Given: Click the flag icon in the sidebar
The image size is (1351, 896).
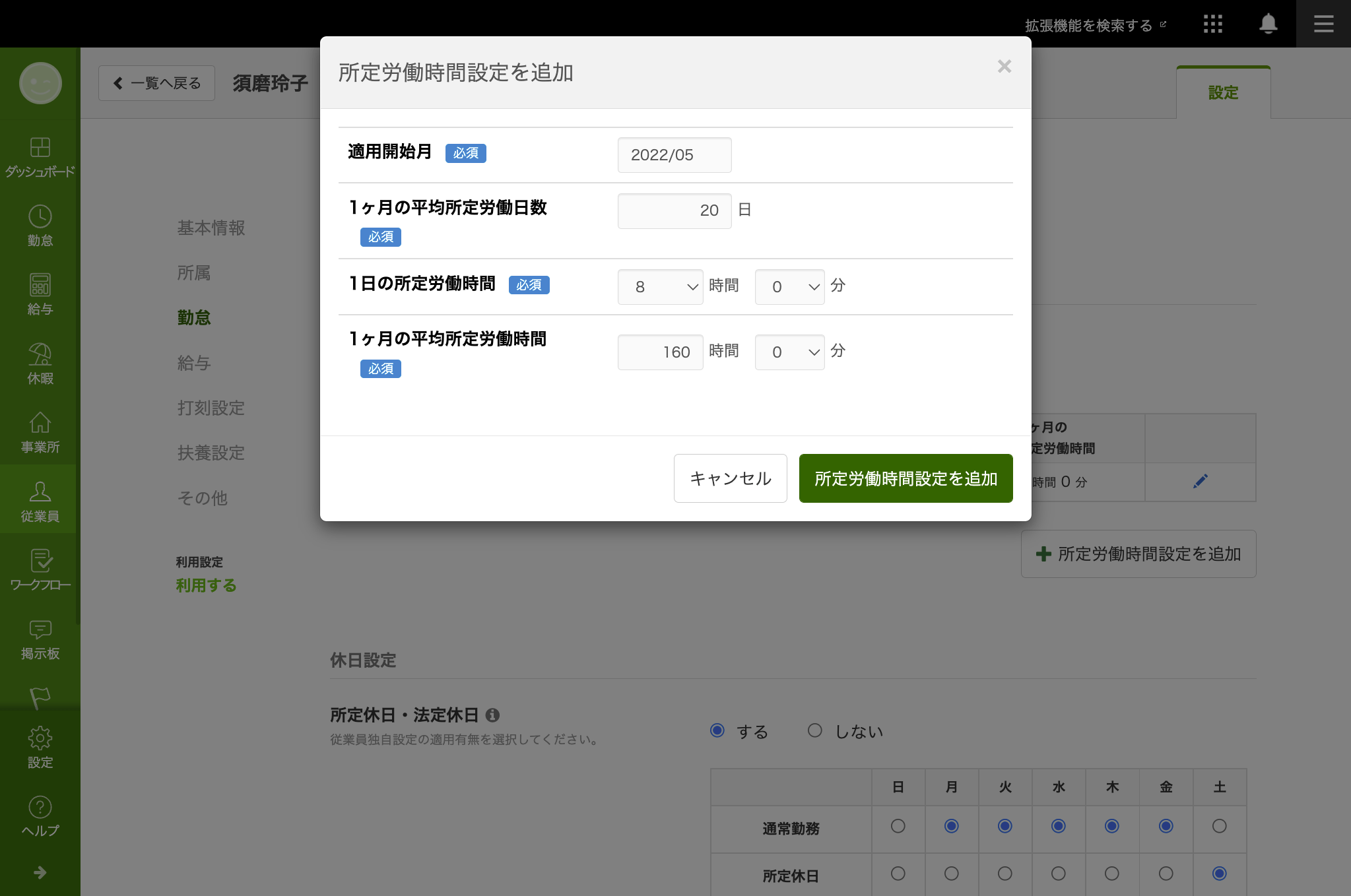Looking at the screenshot, I should point(40,697).
